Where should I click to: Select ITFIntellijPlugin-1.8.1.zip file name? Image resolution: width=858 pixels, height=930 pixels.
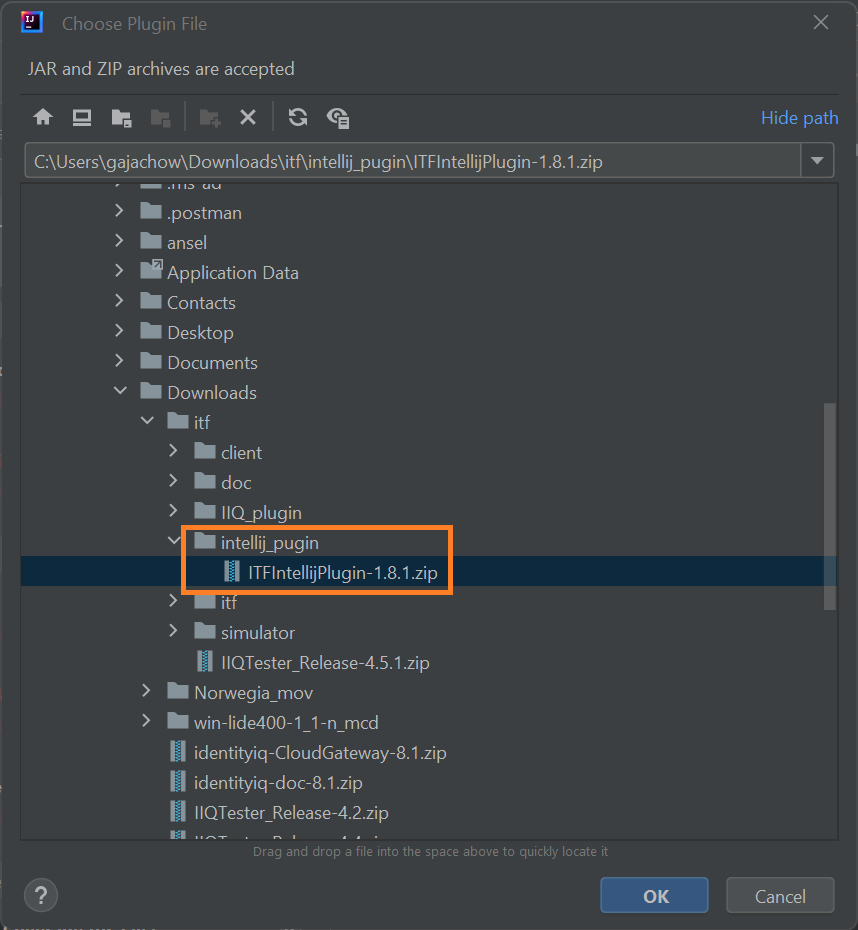[x=343, y=573]
